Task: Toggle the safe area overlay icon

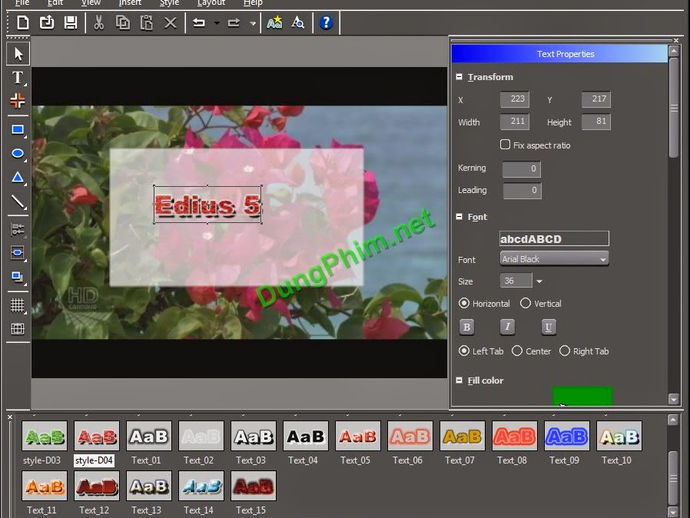Action: point(18,329)
